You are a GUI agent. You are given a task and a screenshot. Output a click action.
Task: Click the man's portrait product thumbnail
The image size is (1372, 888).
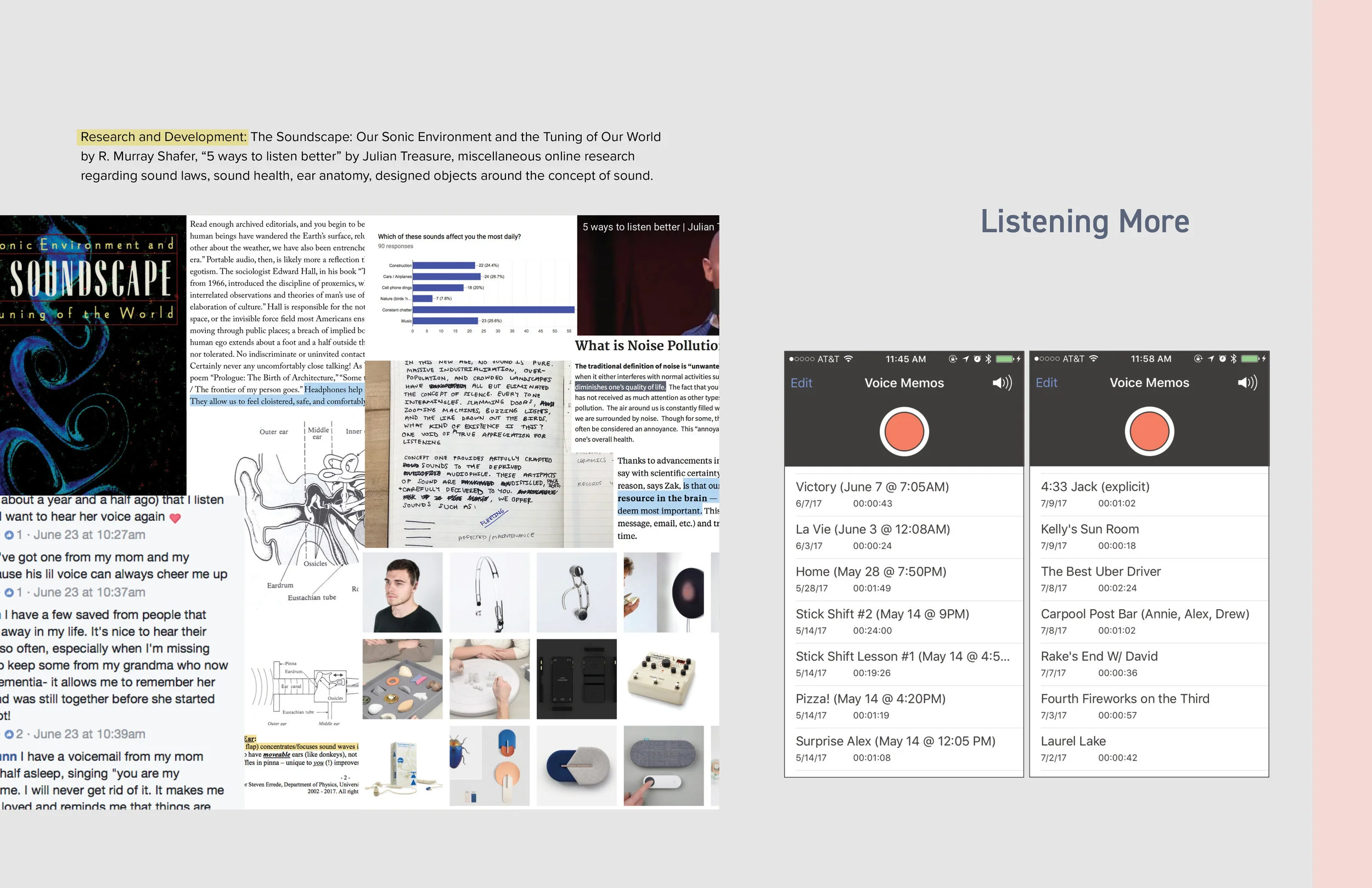[x=402, y=592]
